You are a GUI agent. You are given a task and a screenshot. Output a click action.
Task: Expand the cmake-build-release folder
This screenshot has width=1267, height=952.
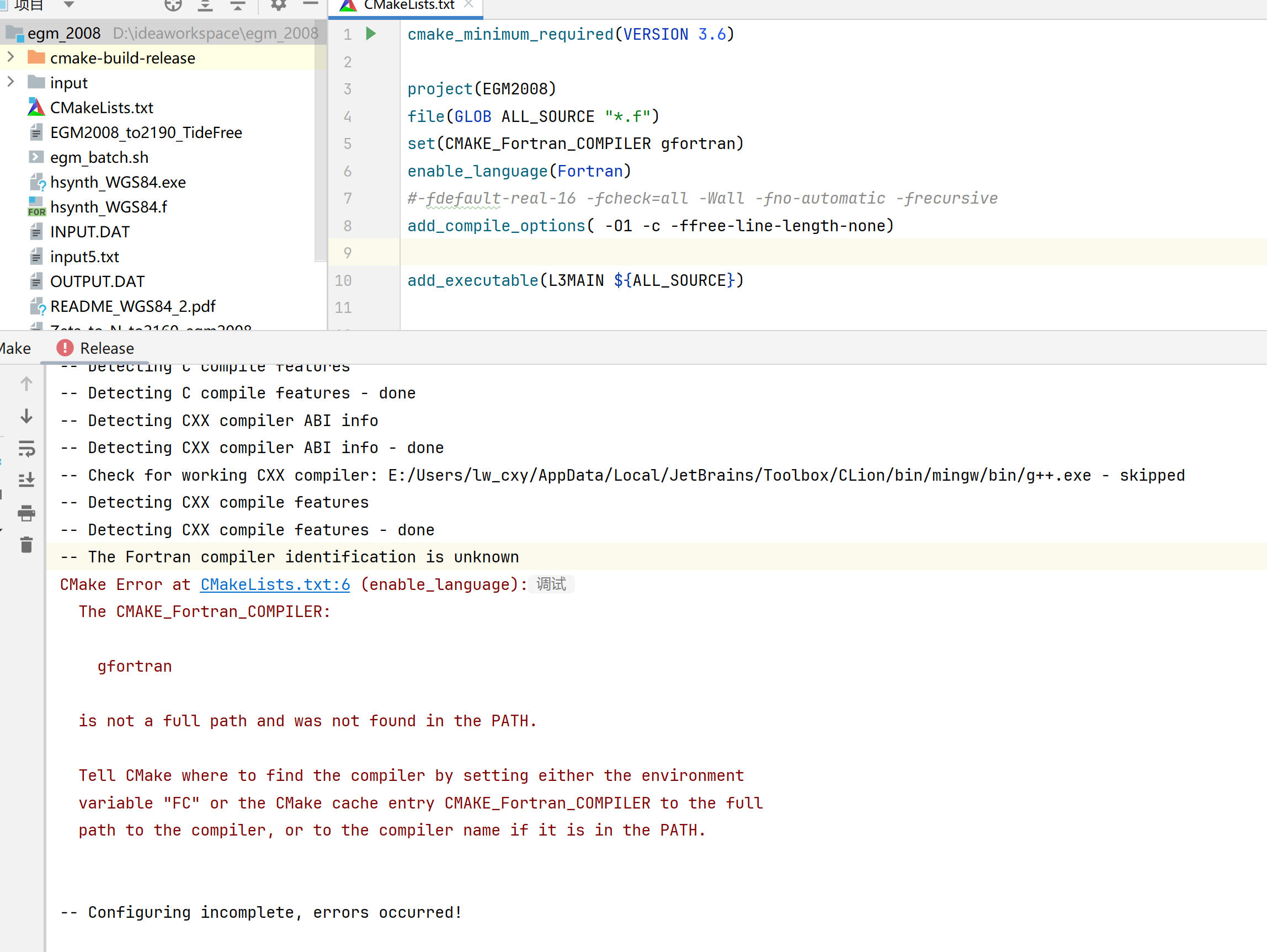(x=10, y=57)
